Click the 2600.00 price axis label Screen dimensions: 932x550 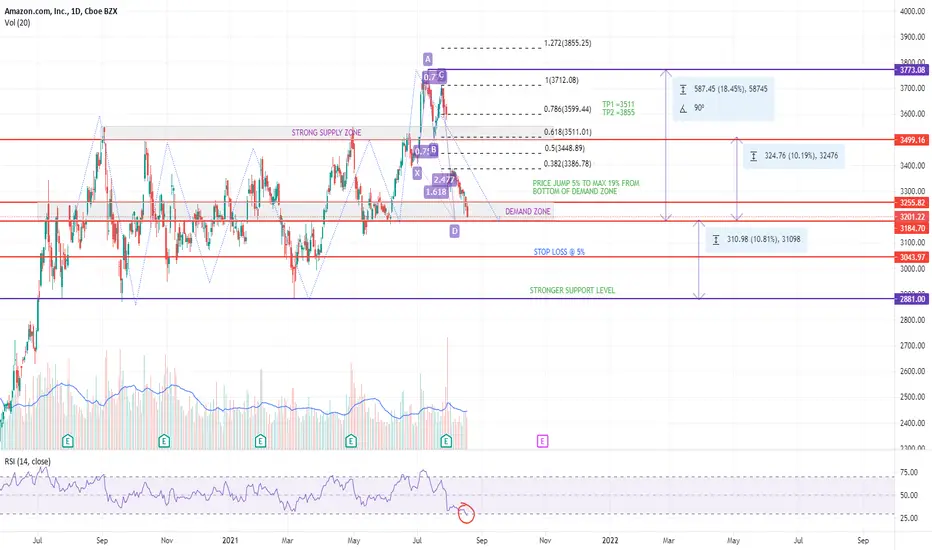912,371
